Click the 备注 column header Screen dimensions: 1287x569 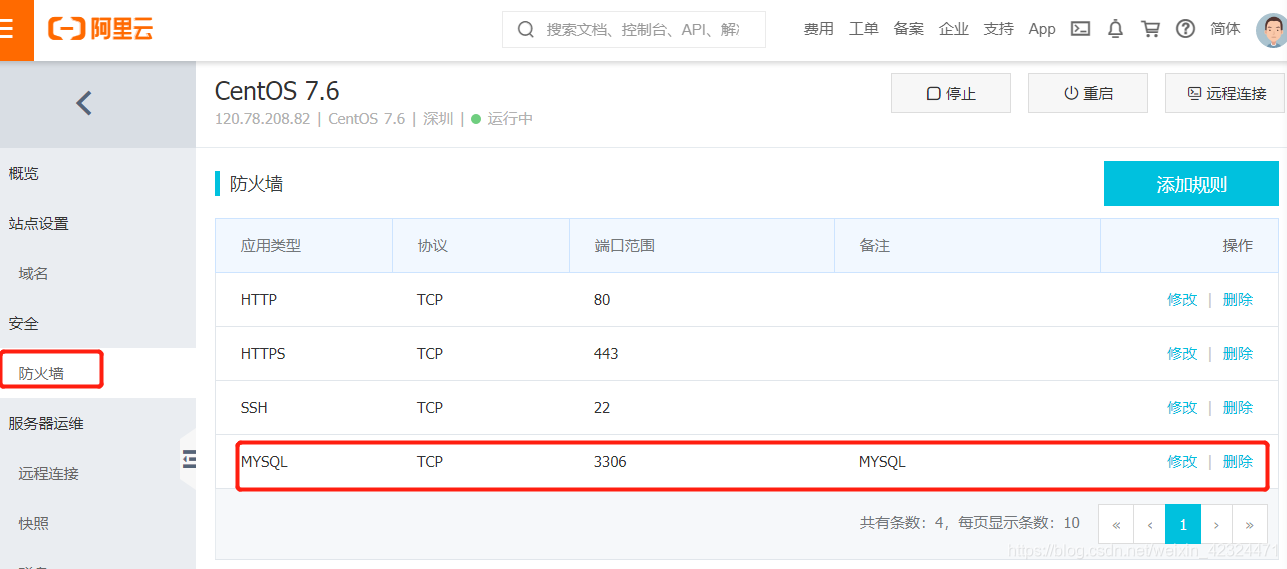coord(874,245)
